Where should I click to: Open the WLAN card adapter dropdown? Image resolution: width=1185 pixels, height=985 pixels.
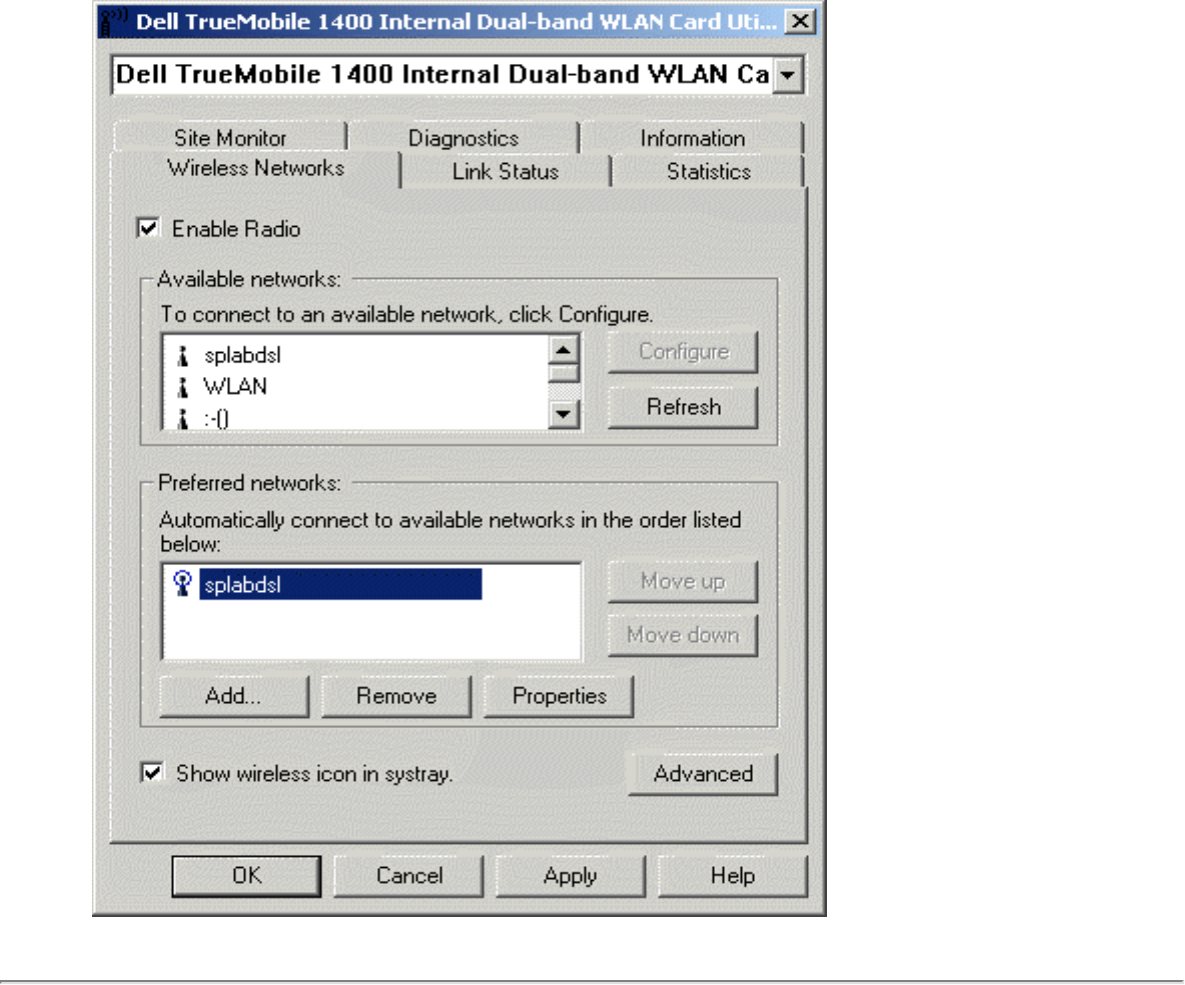[x=787, y=75]
